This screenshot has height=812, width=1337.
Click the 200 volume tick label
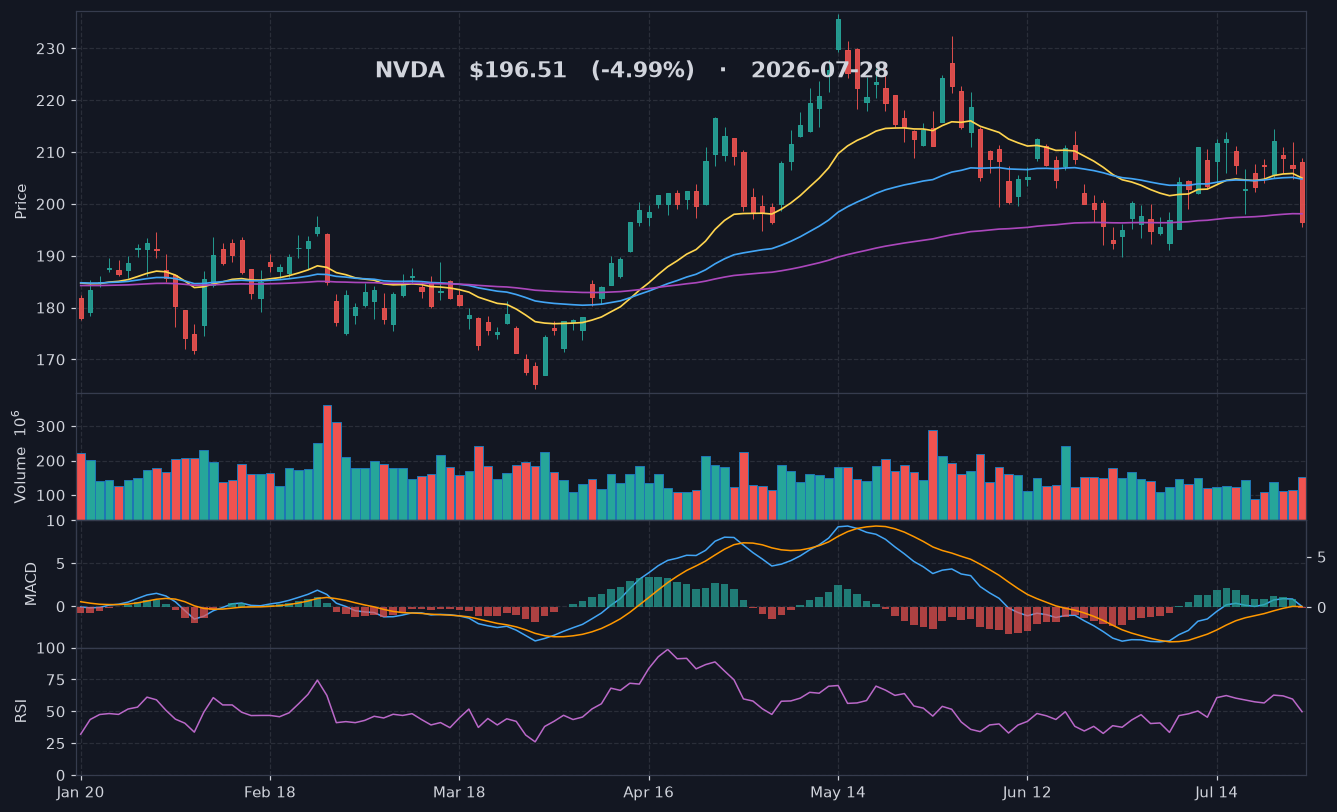52,461
